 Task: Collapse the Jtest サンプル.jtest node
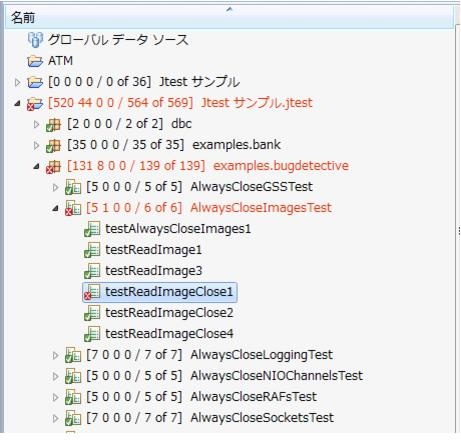pyautogui.click(x=17, y=103)
